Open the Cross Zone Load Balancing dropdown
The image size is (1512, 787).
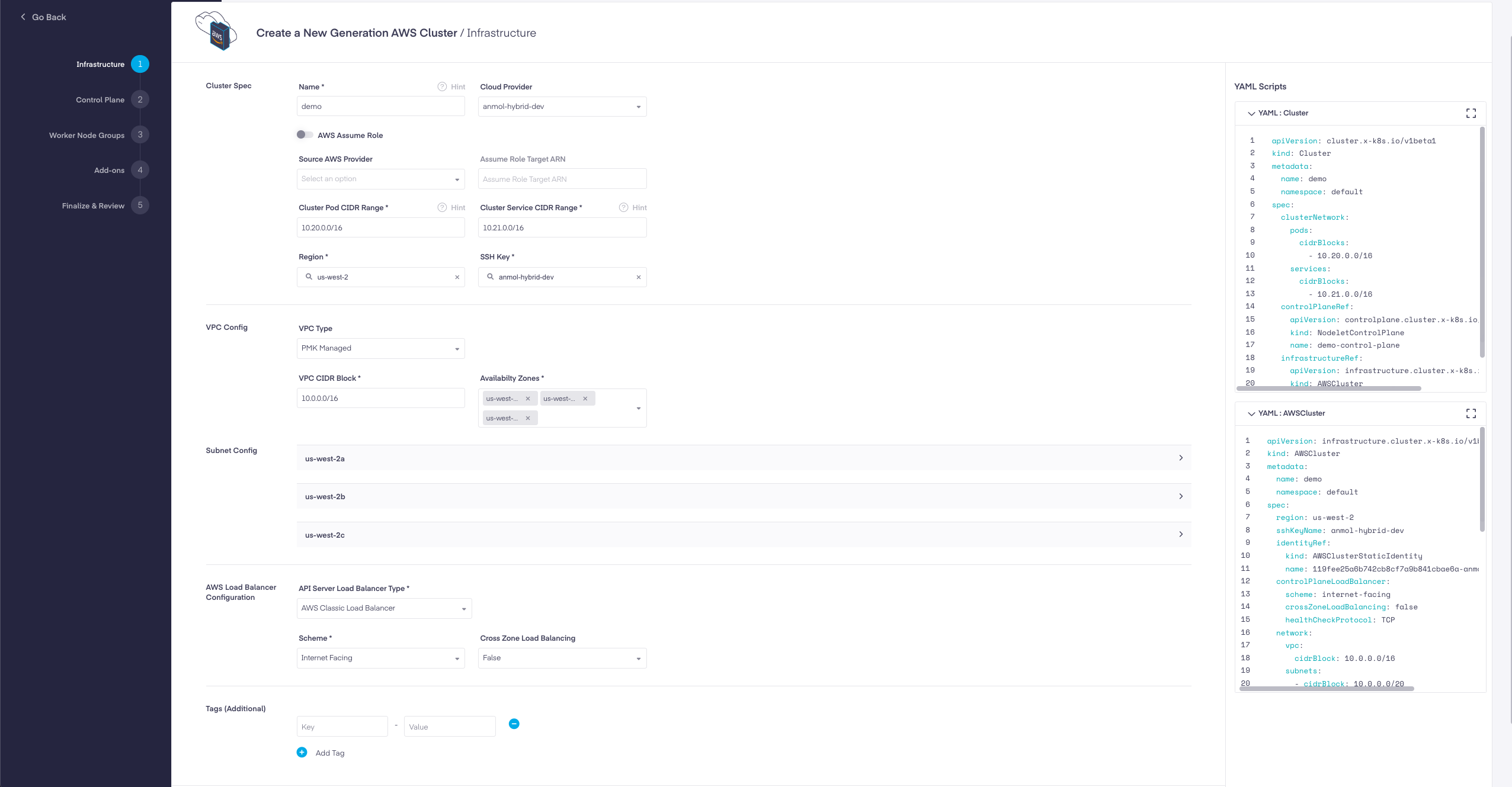click(562, 658)
